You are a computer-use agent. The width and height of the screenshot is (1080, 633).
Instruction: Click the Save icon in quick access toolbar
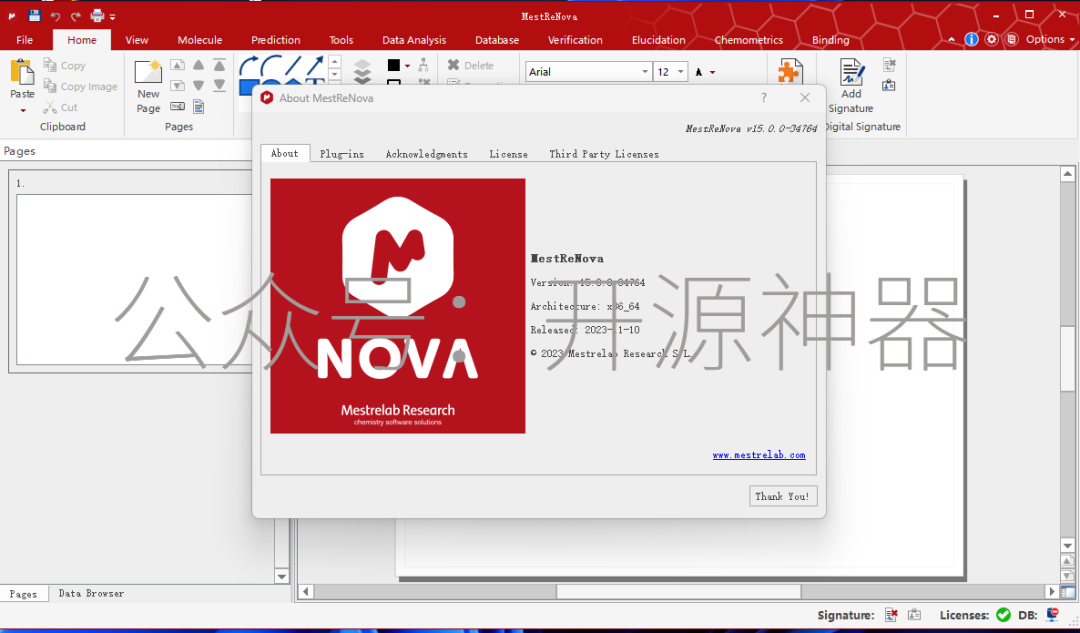[x=34, y=16]
